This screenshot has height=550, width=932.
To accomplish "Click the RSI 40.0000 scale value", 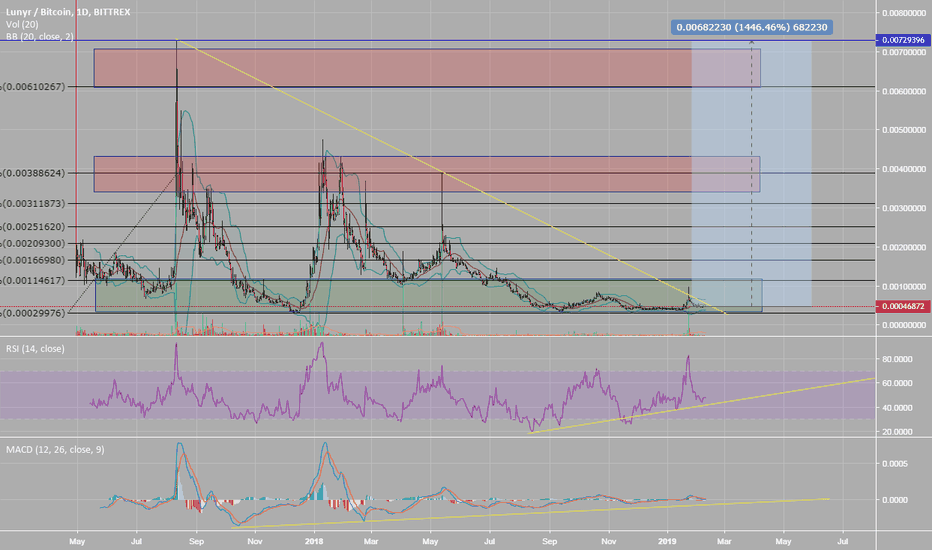I will pyautogui.click(x=898, y=408).
